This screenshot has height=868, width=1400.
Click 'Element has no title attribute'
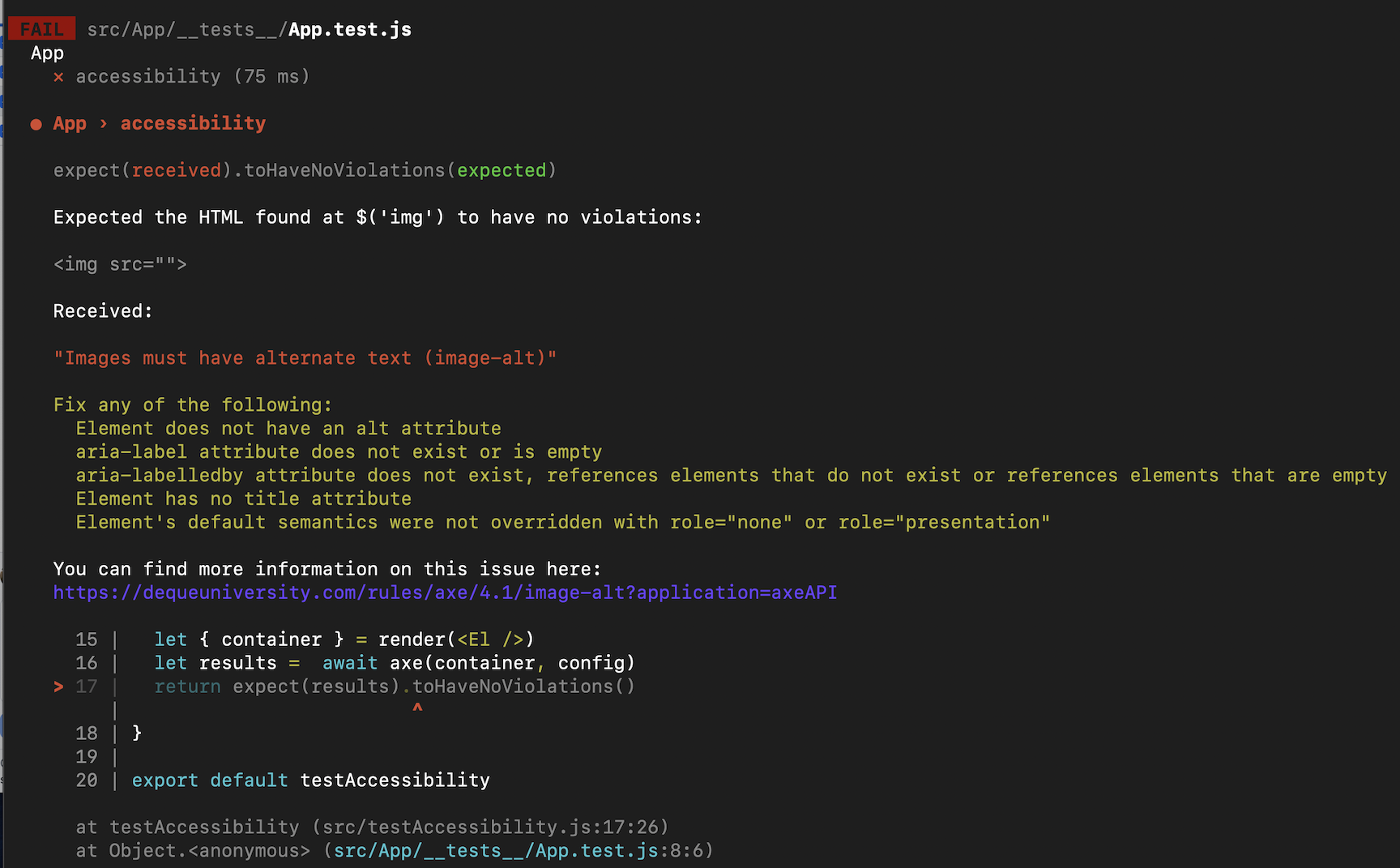pos(243,498)
